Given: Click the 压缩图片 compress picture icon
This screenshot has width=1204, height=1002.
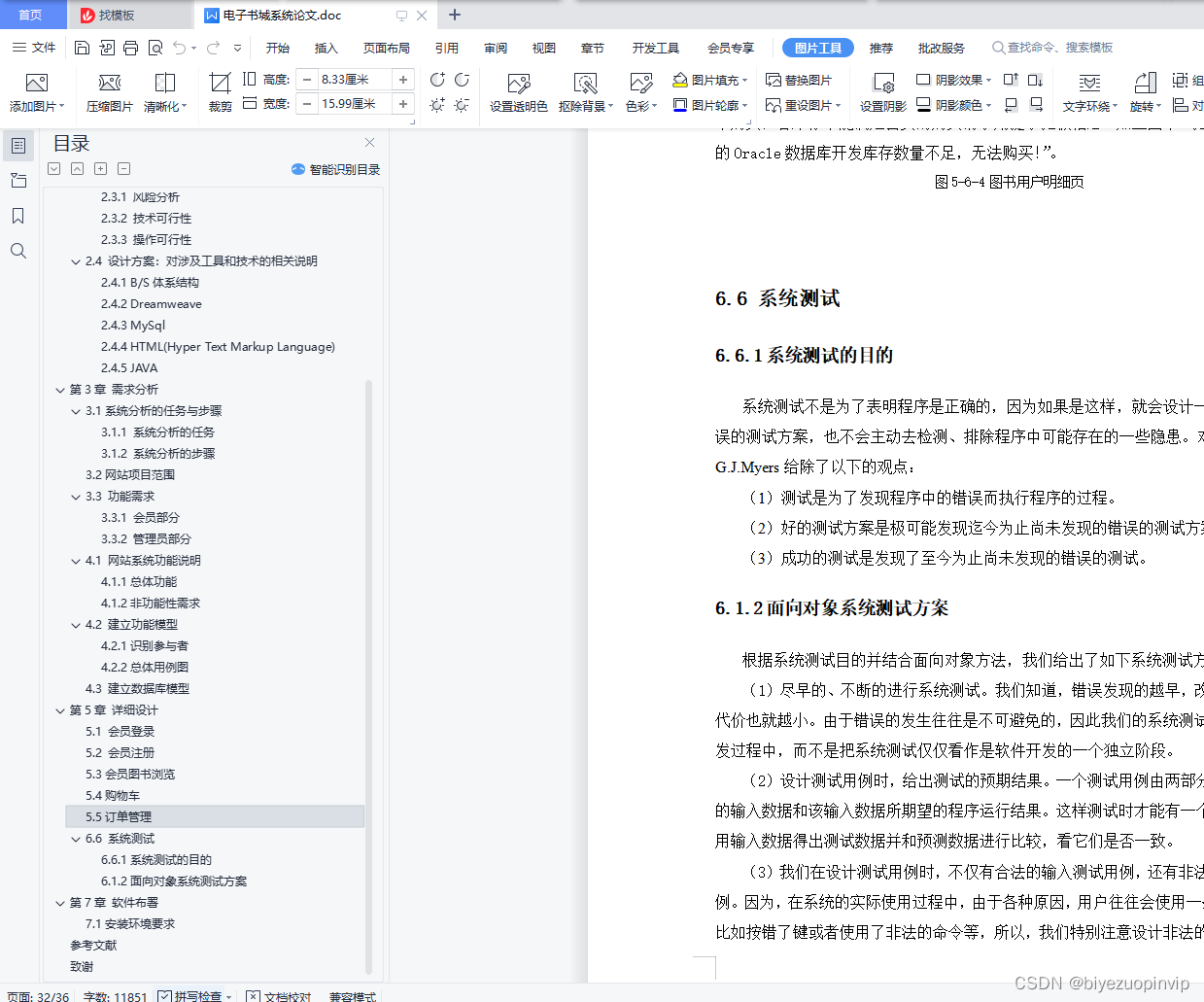Looking at the screenshot, I should coord(109,91).
